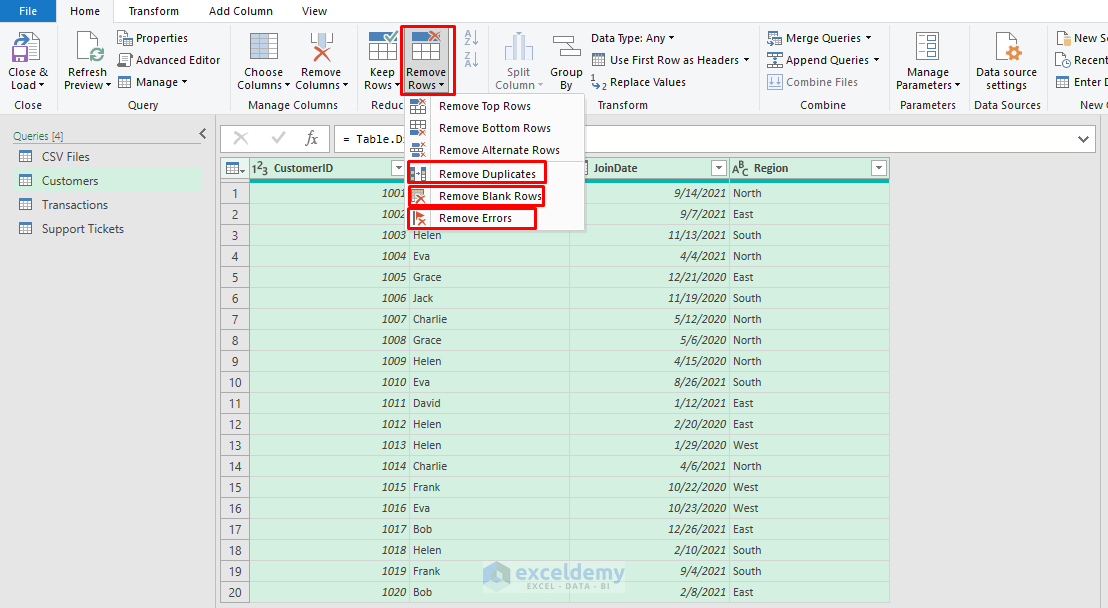Click the Group By icon
This screenshot has width=1108, height=608.
(x=566, y=48)
